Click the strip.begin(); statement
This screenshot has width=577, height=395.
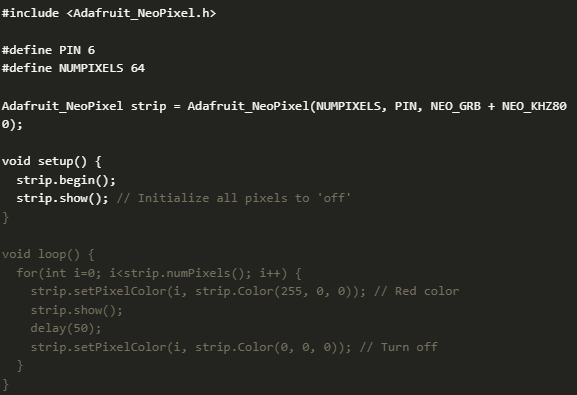pyautogui.click(x=66, y=180)
